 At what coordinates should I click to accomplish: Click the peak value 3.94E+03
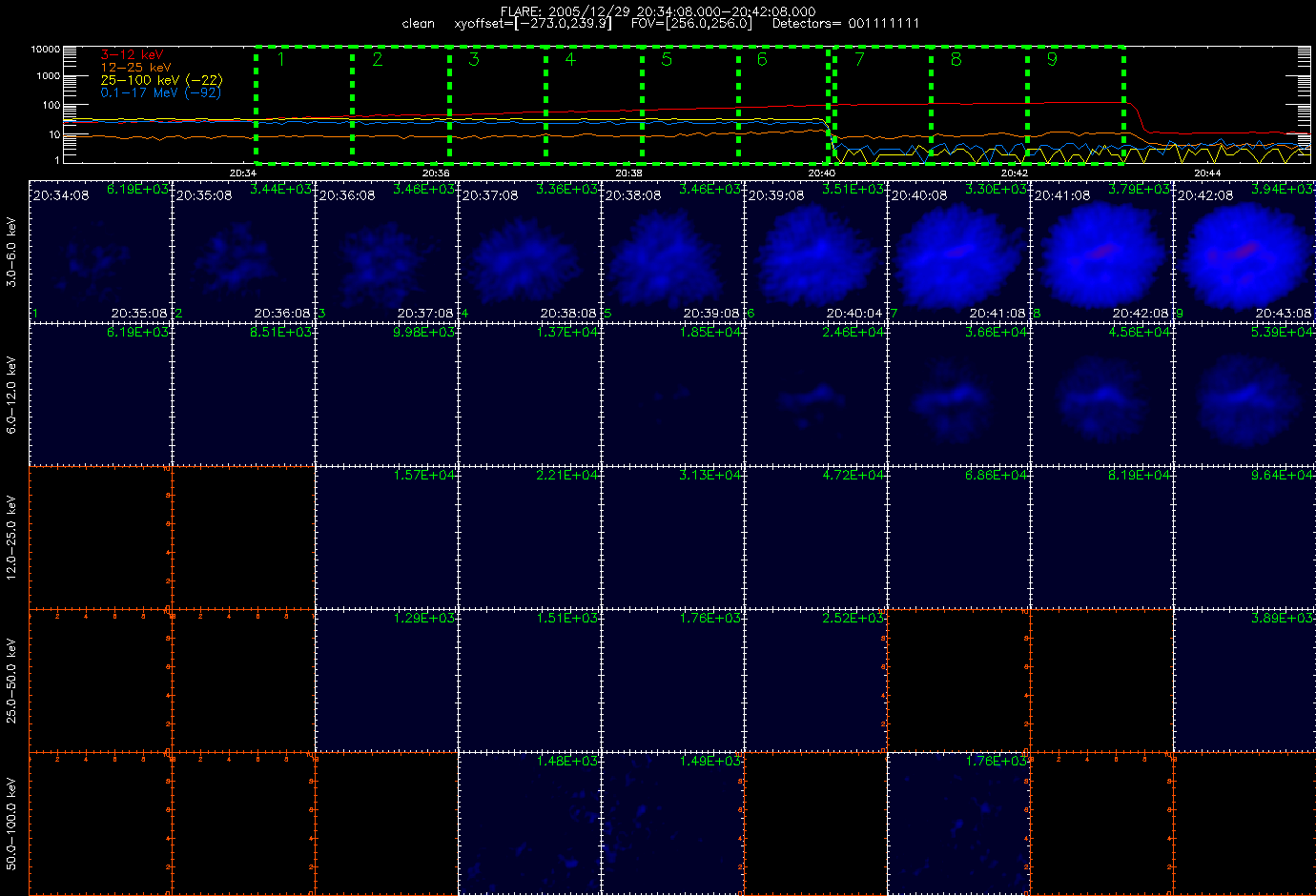[x=1282, y=190]
